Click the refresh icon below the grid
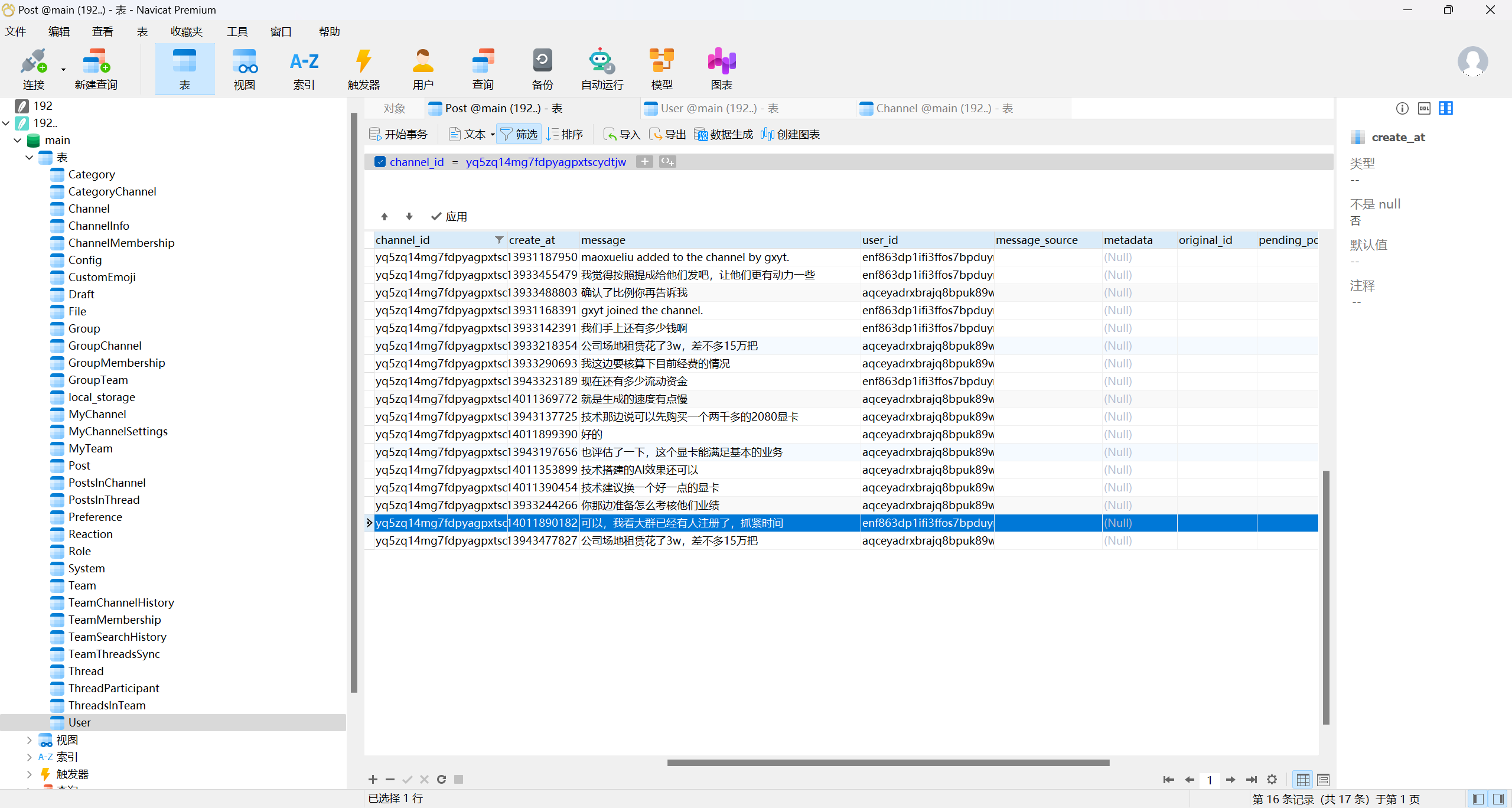This screenshot has width=1512, height=808. tap(441, 780)
